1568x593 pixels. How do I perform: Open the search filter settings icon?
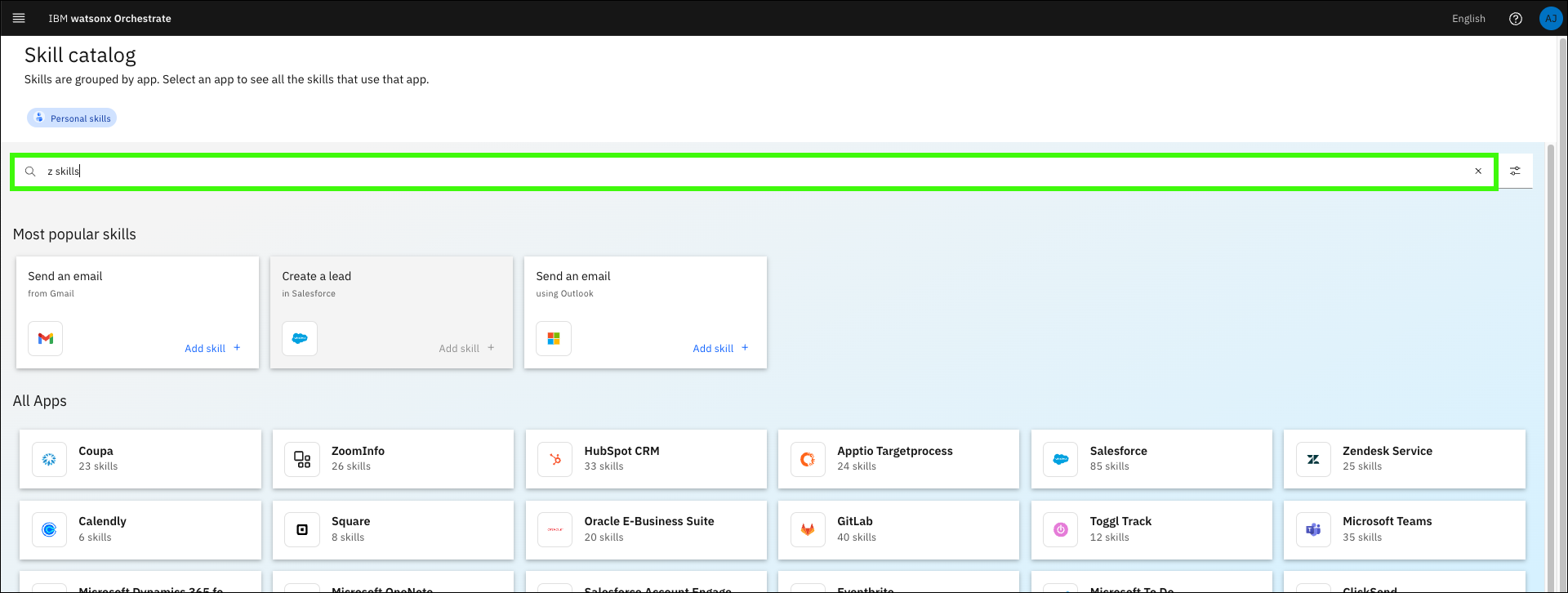[1515, 172]
